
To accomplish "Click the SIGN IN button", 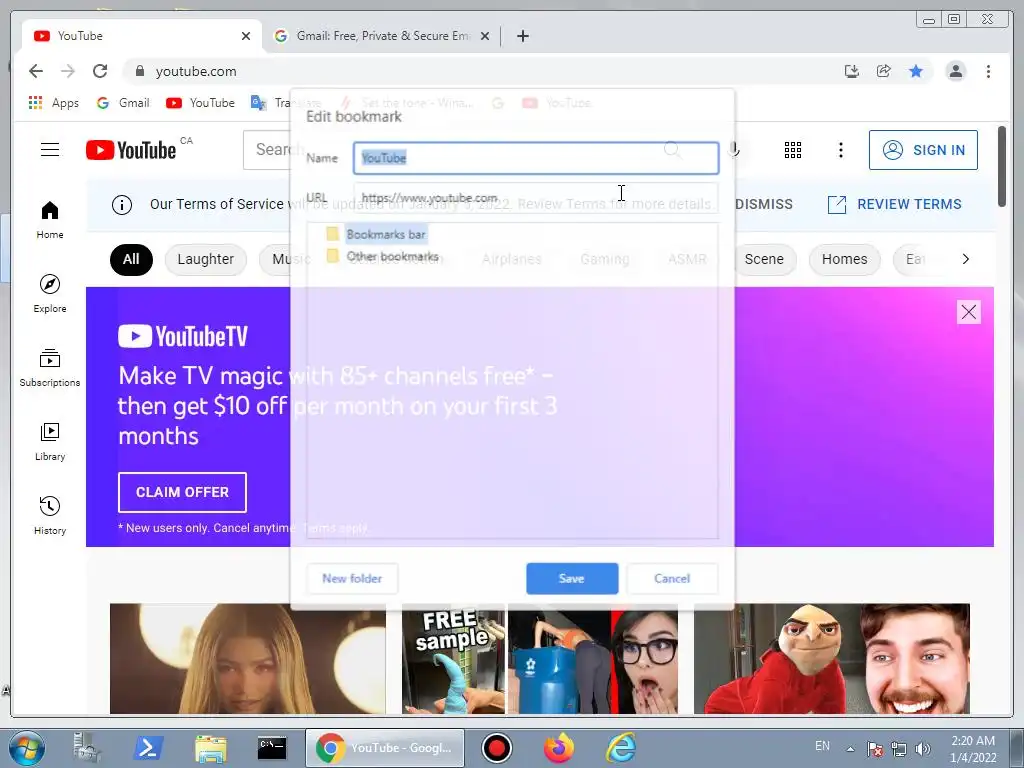I will pyautogui.click(x=923, y=150).
